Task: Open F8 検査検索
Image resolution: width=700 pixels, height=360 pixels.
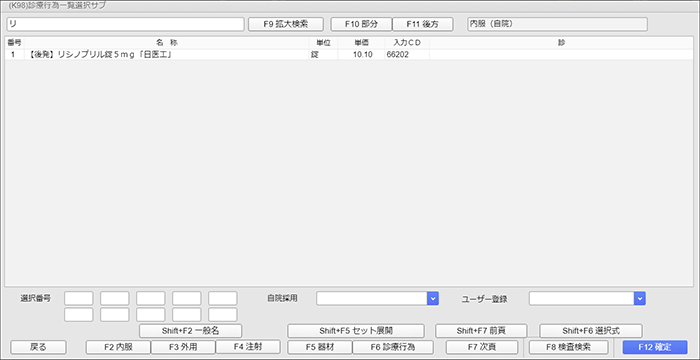Action: pos(569,347)
